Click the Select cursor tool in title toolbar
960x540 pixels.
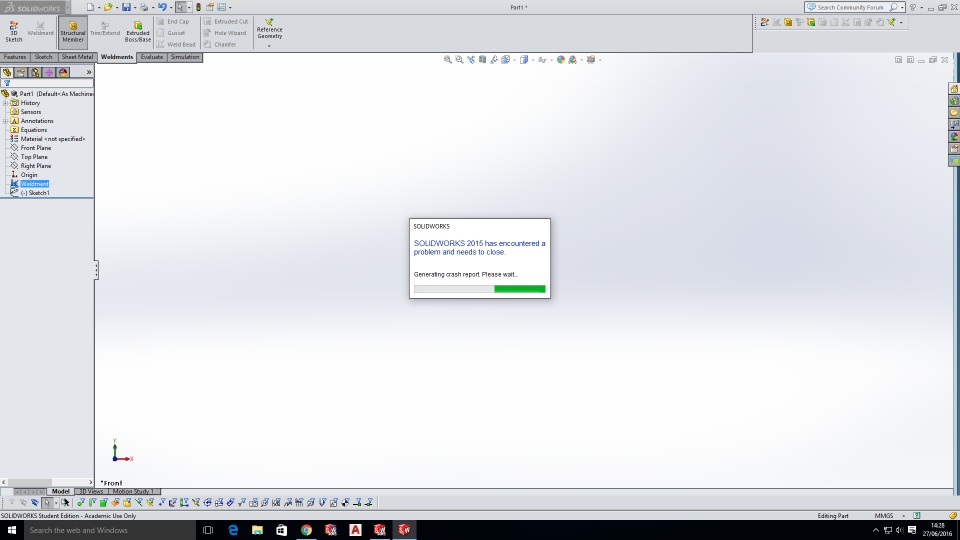[x=180, y=7]
